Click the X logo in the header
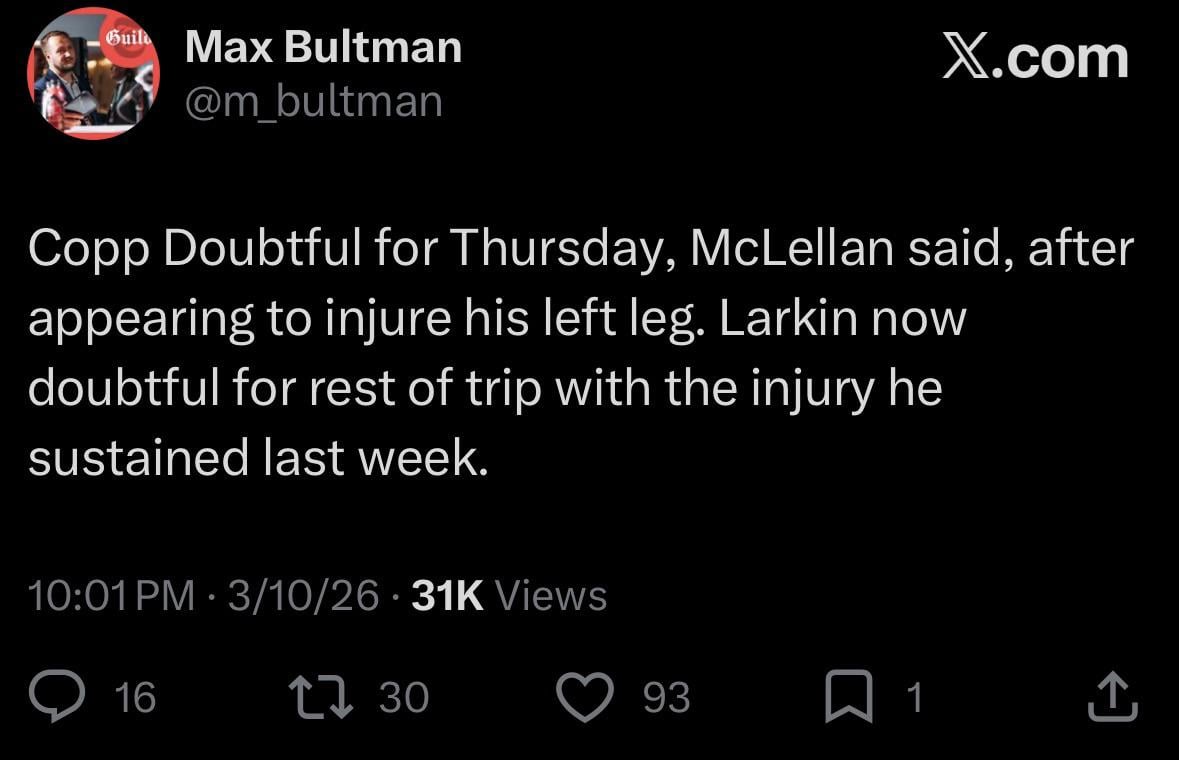1179x760 pixels. (966, 58)
